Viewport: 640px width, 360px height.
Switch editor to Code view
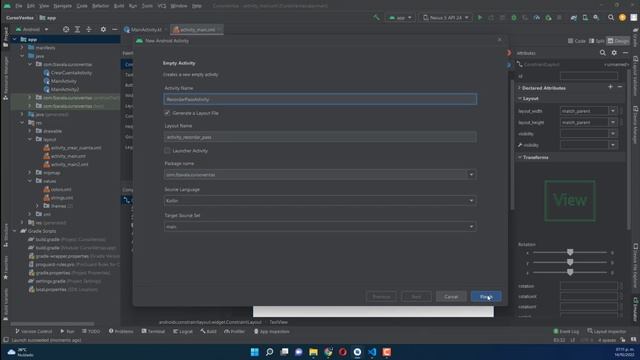[x=577, y=41]
